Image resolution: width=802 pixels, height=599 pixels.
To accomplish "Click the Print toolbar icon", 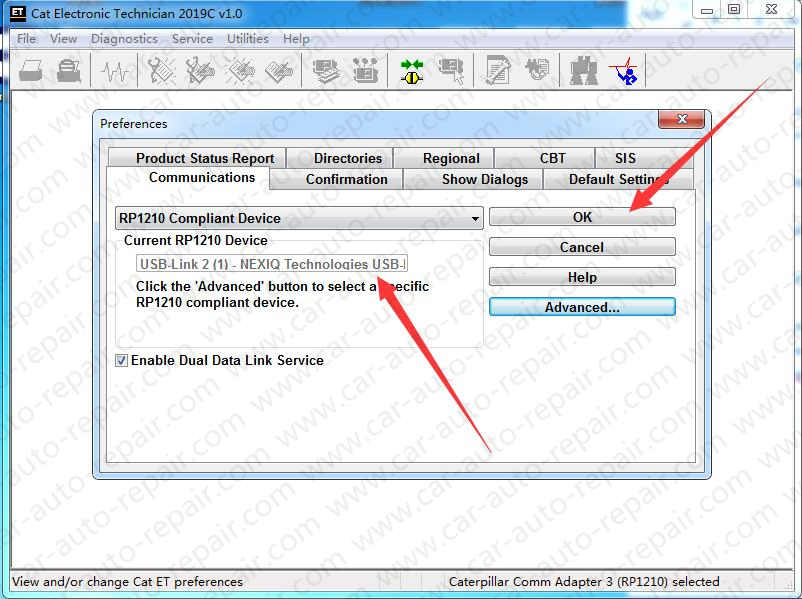I will (x=31, y=71).
